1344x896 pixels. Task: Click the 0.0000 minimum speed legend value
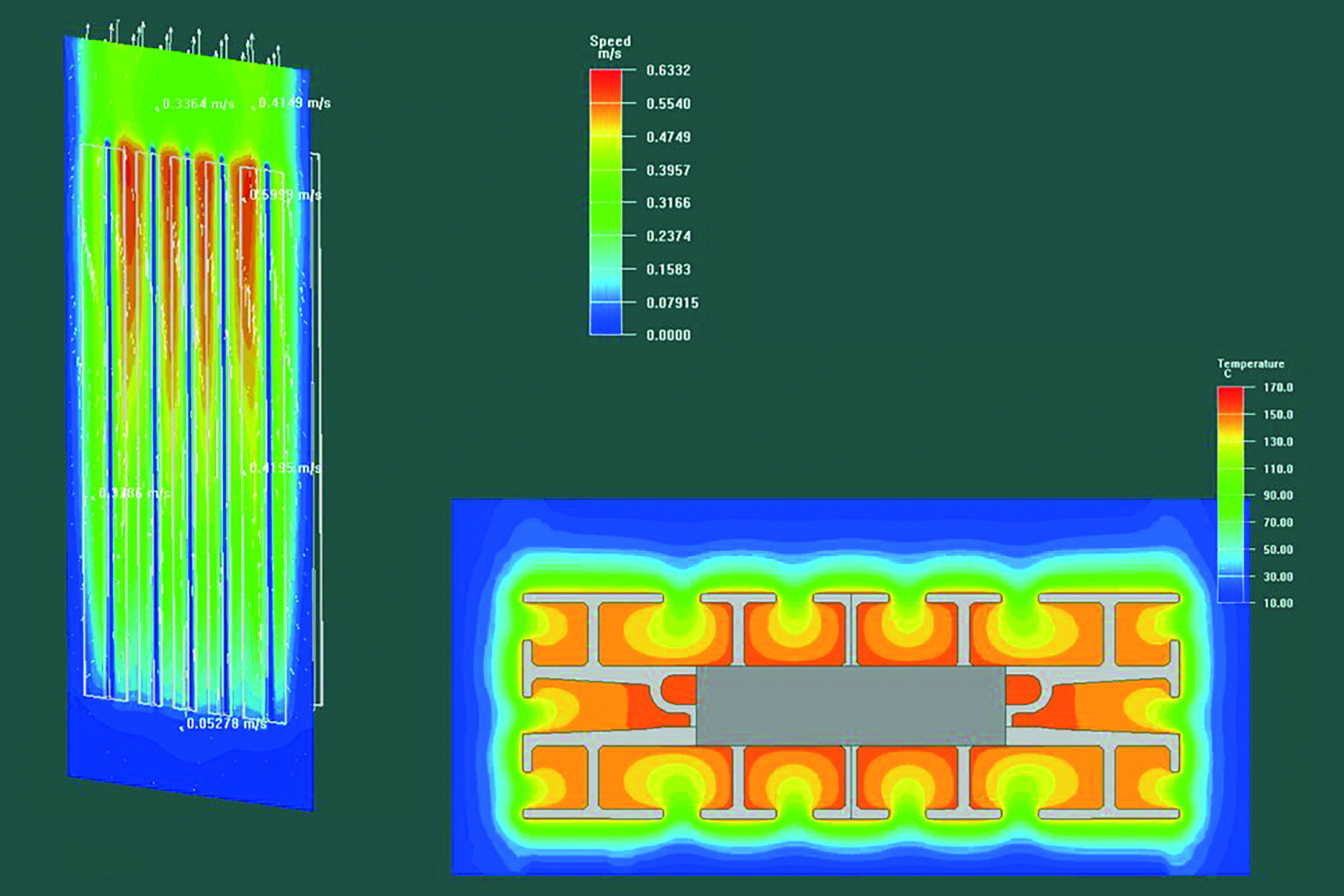pos(668,335)
